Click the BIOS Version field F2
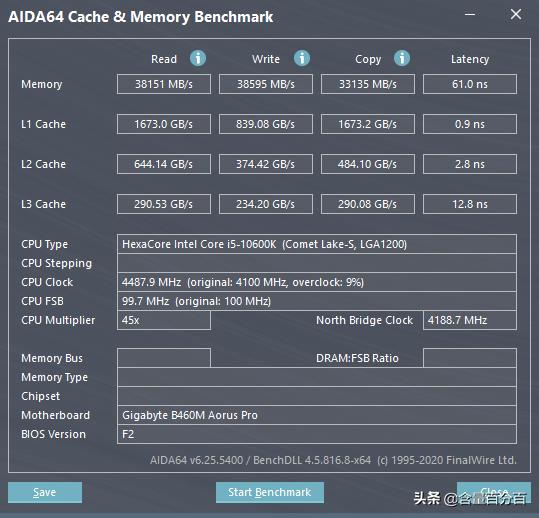Screen dimensions: 539x518 pos(317,434)
